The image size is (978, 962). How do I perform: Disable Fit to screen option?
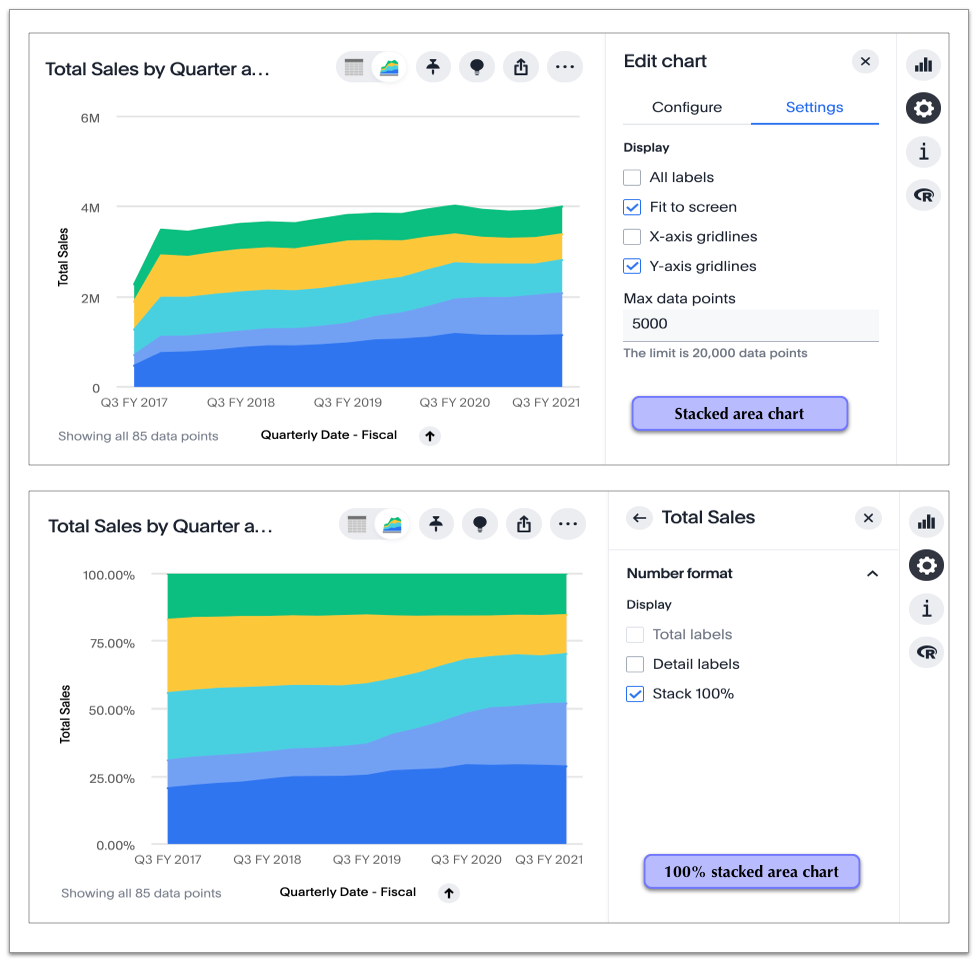pyautogui.click(x=631, y=207)
